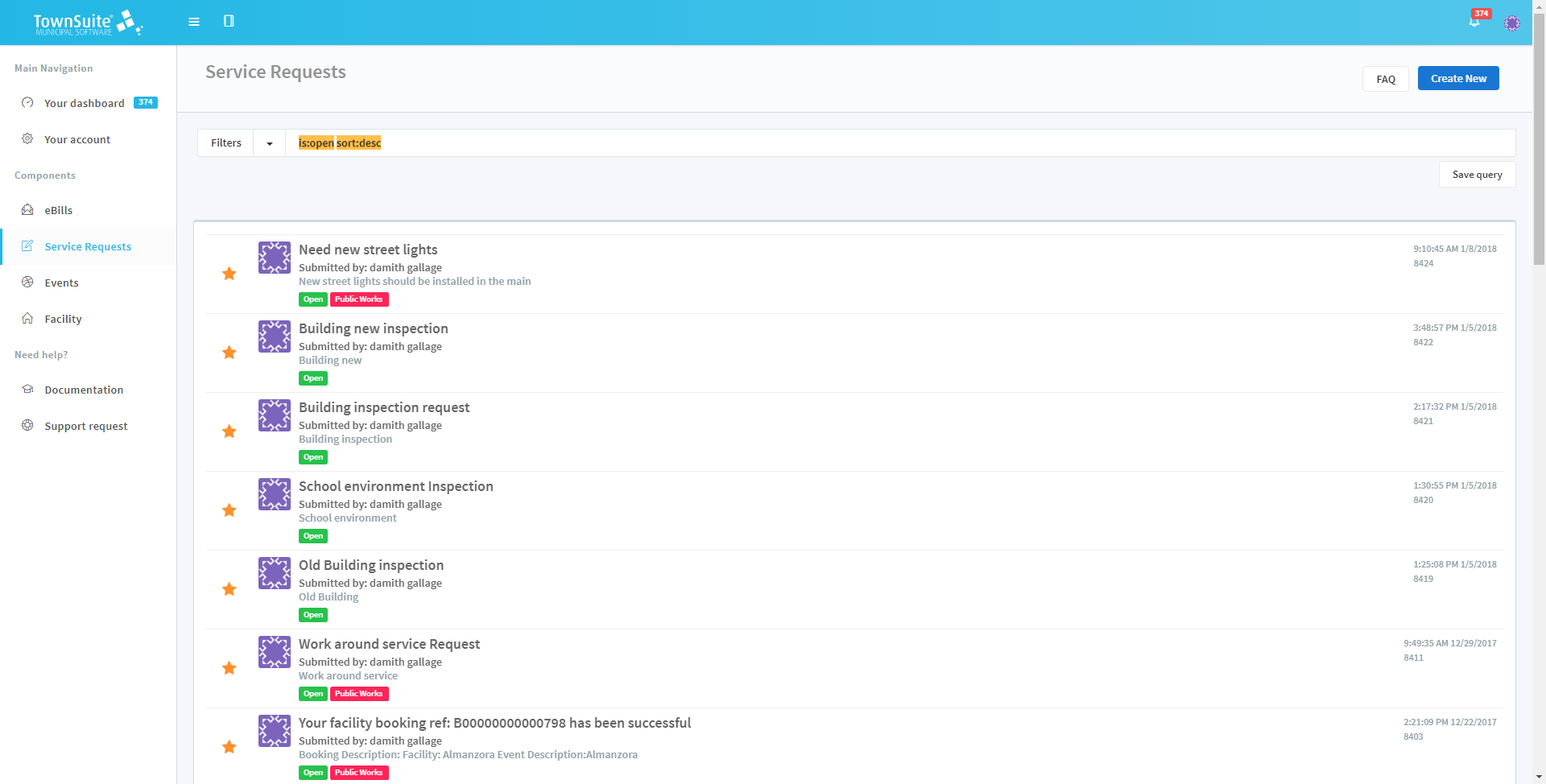Open the FAQ page
The width and height of the screenshot is (1546, 784).
click(x=1385, y=79)
